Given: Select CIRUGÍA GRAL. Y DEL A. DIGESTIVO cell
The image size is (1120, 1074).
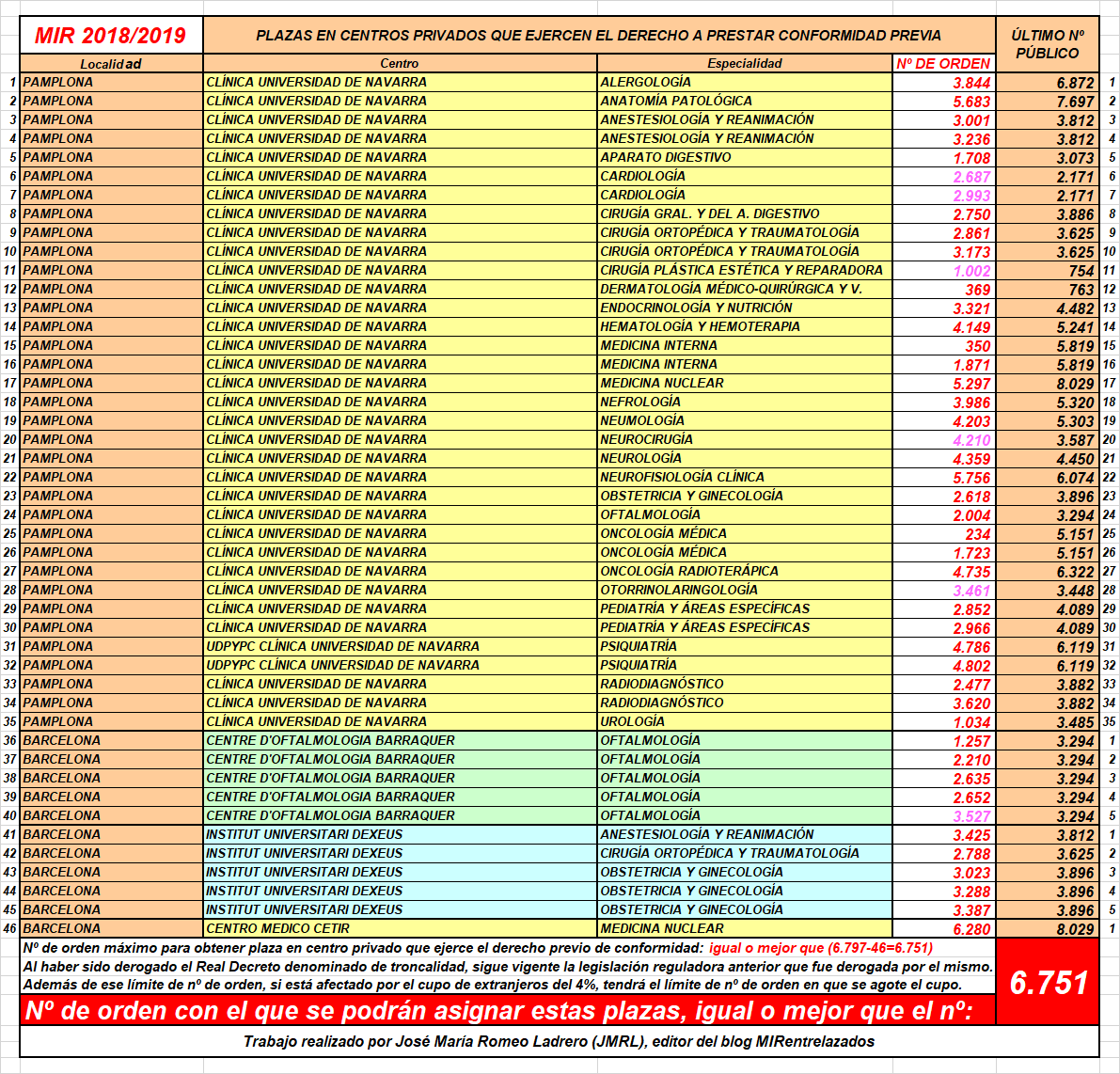Looking at the screenshot, I should (x=744, y=213).
